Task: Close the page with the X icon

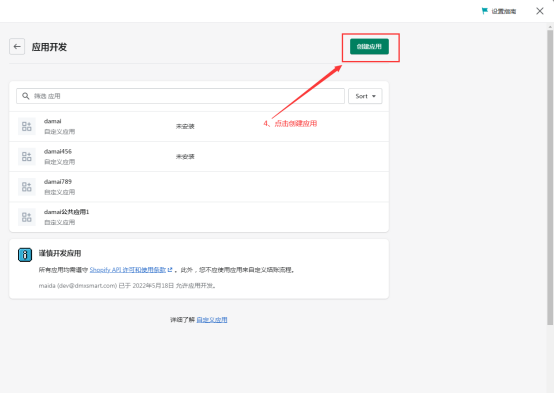Action: pos(540,11)
